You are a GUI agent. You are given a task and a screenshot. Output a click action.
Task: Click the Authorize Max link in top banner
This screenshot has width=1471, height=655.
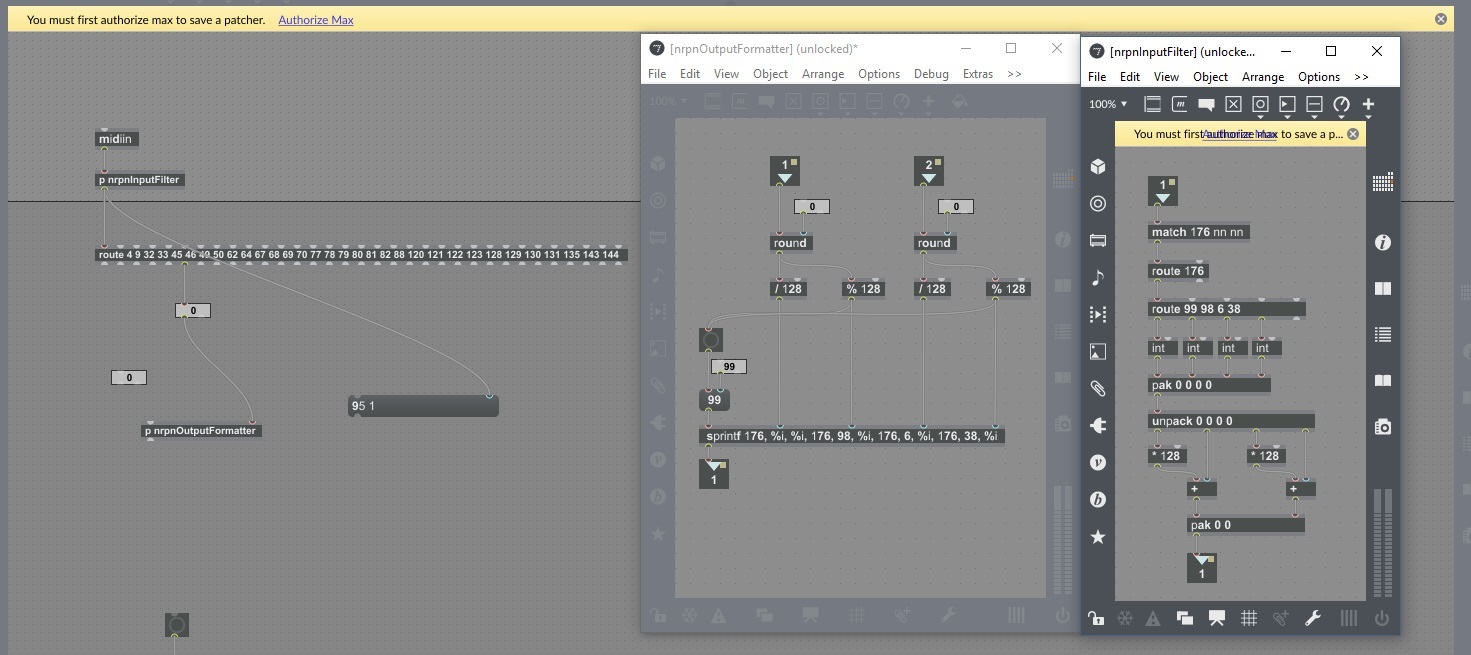[315, 20]
